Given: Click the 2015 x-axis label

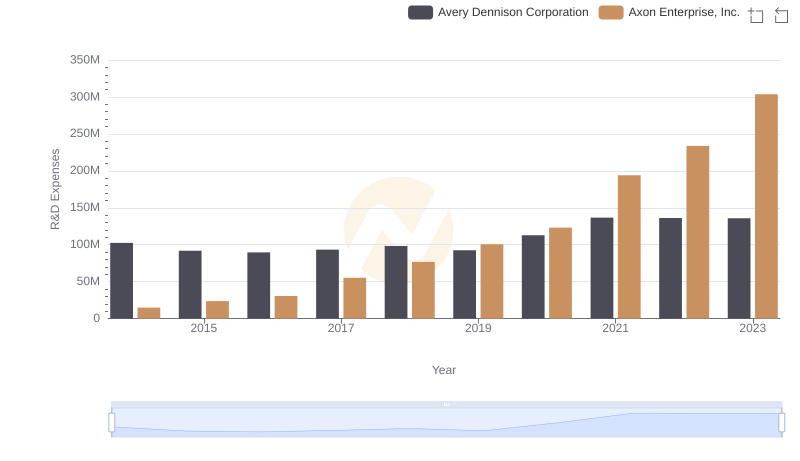Looking at the screenshot, I should pos(204,328).
